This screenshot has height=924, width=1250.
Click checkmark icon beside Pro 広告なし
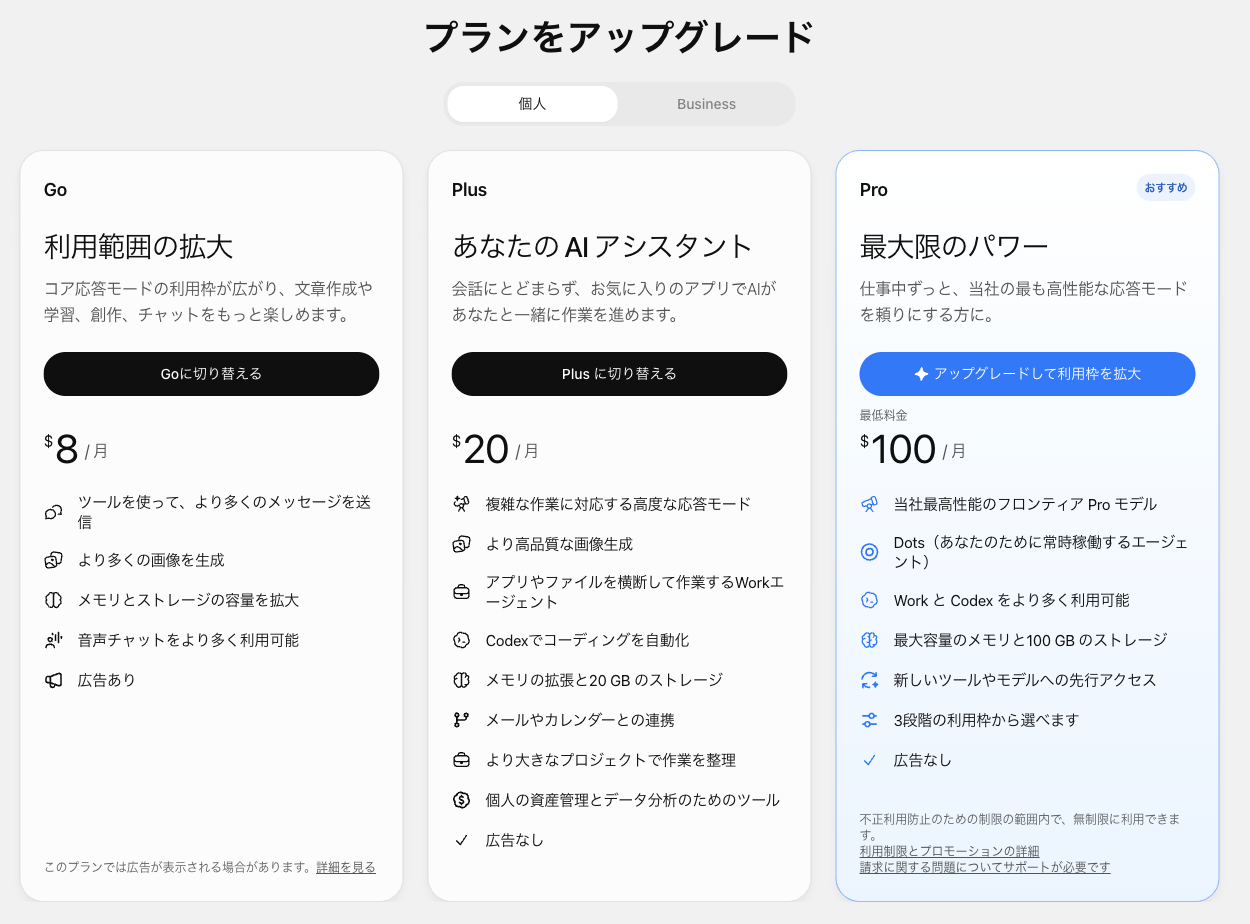pyautogui.click(x=870, y=760)
